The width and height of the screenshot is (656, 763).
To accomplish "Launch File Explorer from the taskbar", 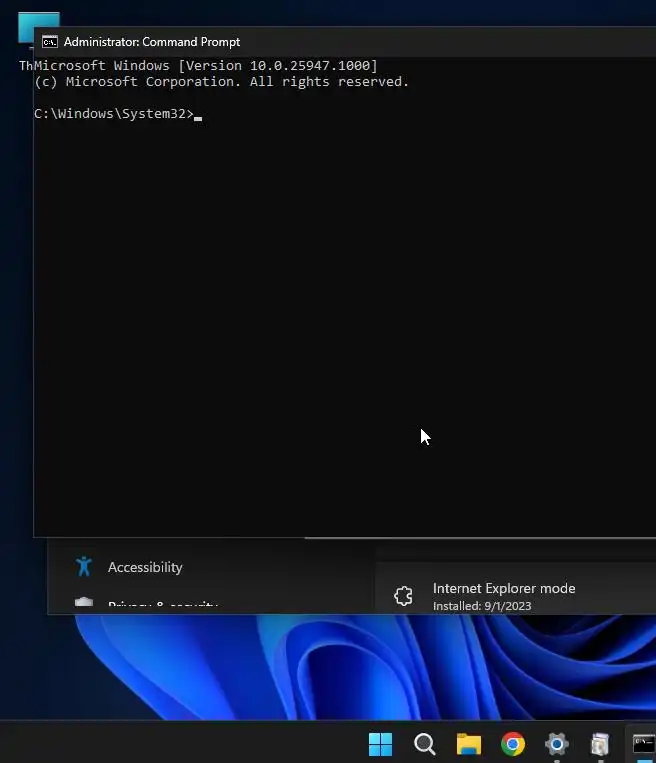I will (x=469, y=744).
